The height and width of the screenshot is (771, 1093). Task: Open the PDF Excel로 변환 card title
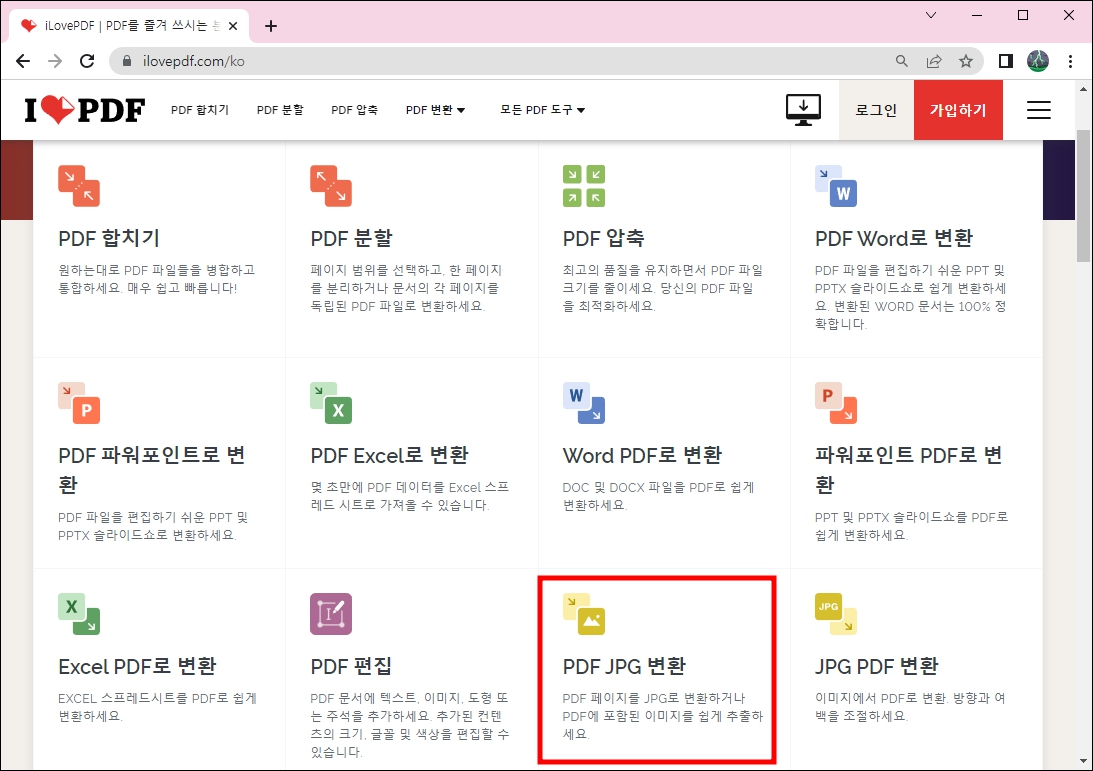click(390, 455)
